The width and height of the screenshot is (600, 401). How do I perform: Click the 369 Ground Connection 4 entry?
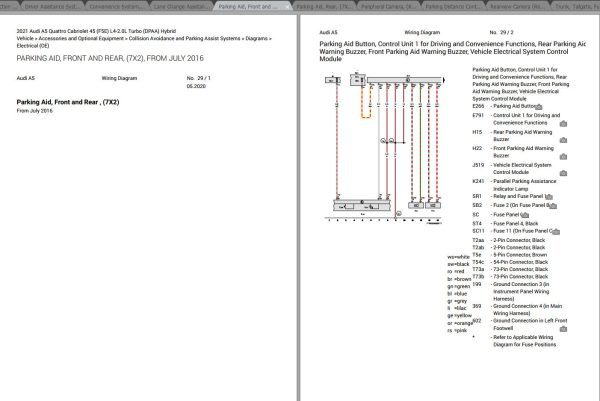[x=517, y=310]
